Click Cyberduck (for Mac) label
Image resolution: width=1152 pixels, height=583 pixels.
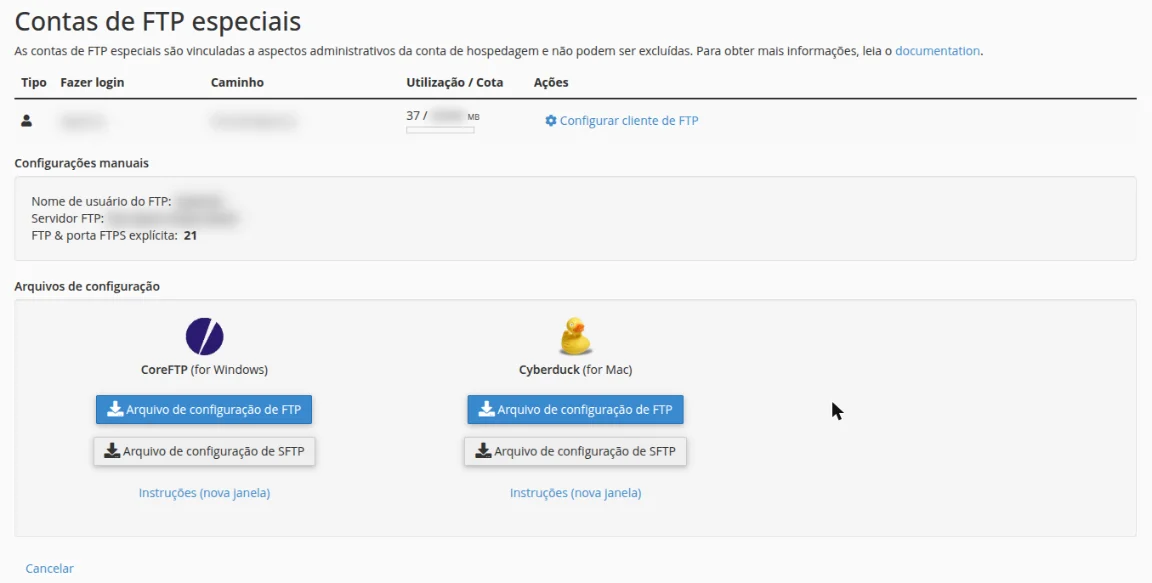(575, 369)
